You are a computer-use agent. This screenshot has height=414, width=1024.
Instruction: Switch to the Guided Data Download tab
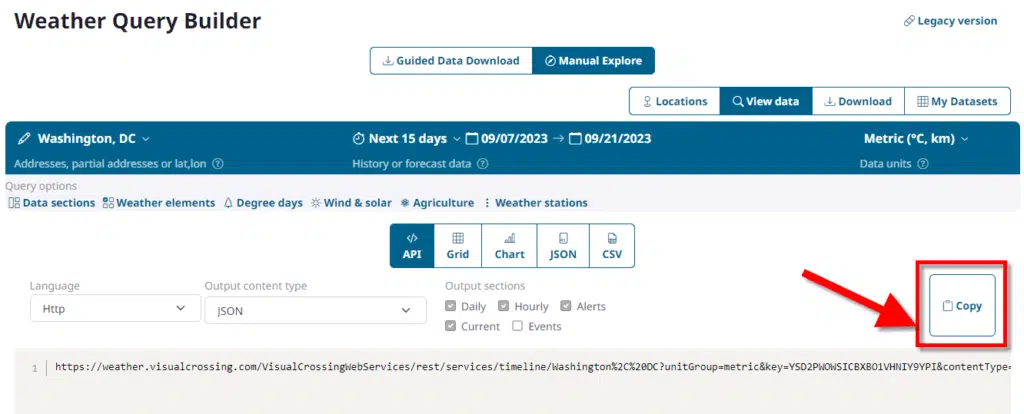450,60
